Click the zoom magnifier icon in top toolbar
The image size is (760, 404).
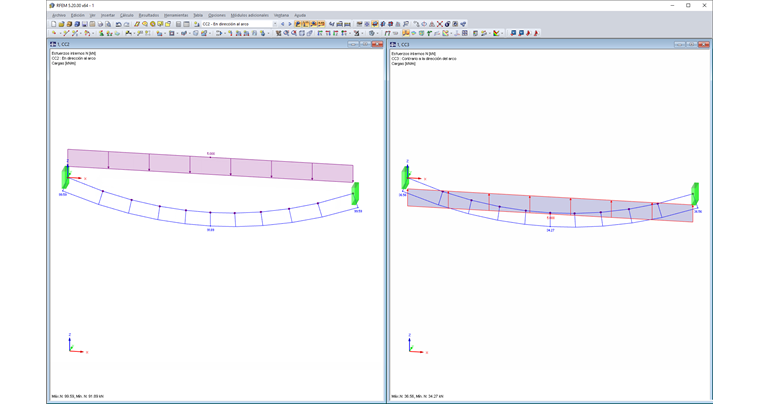click(x=406, y=24)
